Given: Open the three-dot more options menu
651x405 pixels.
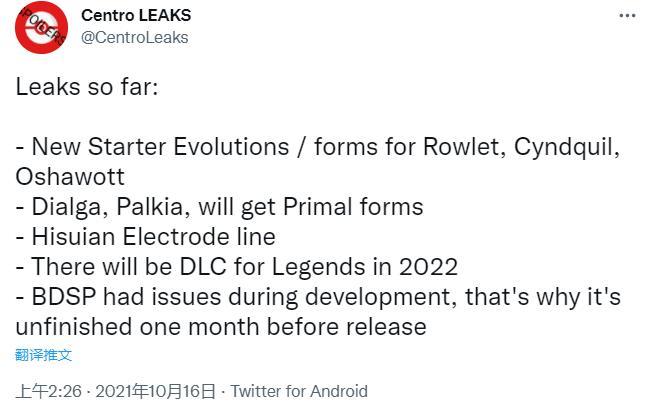Looking at the screenshot, I should click(x=627, y=16).
